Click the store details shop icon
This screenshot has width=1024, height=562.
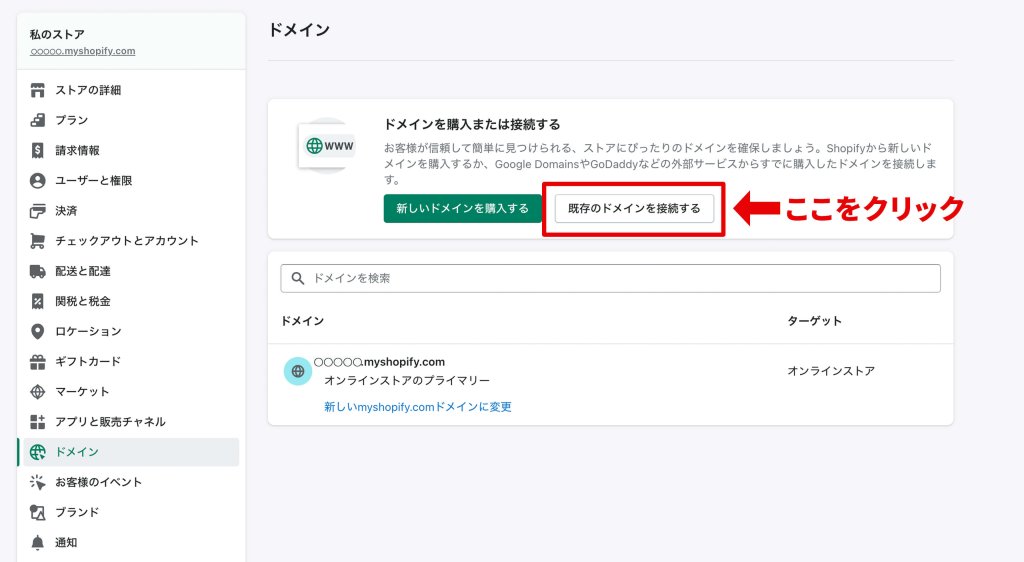coord(38,90)
